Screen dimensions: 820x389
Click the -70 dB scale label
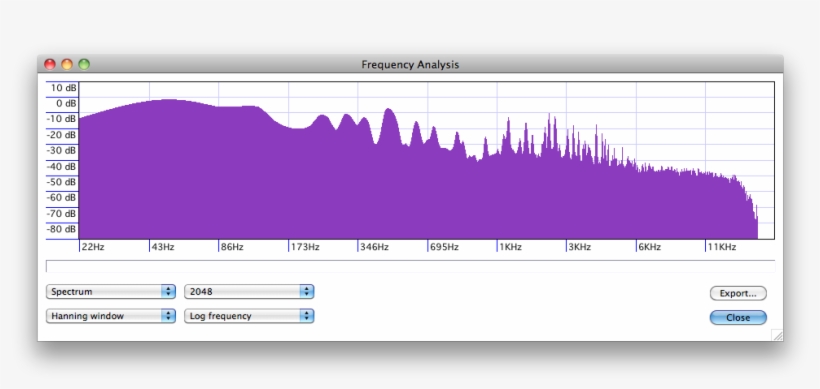click(x=62, y=213)
